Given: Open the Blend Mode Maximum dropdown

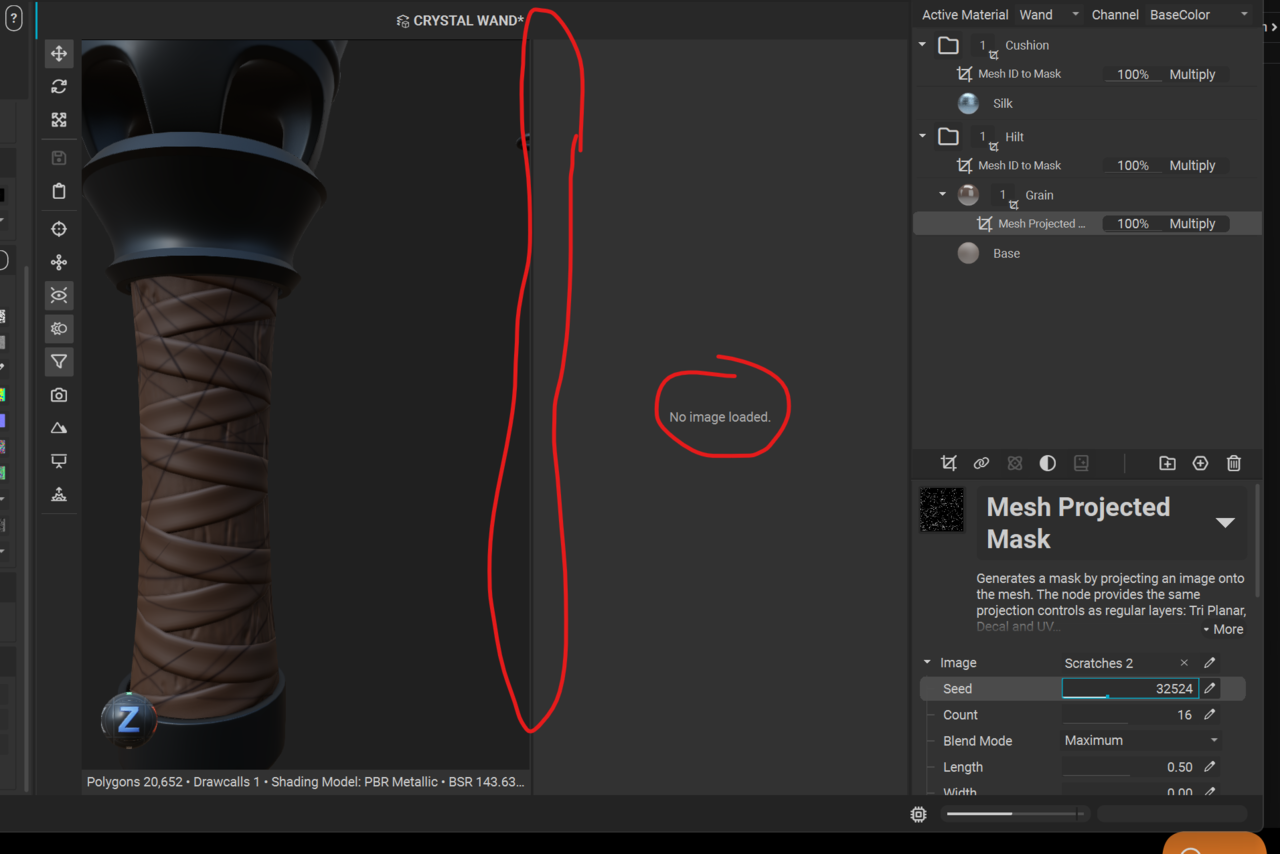Looking at the screenshot, I should point(1142,741).
